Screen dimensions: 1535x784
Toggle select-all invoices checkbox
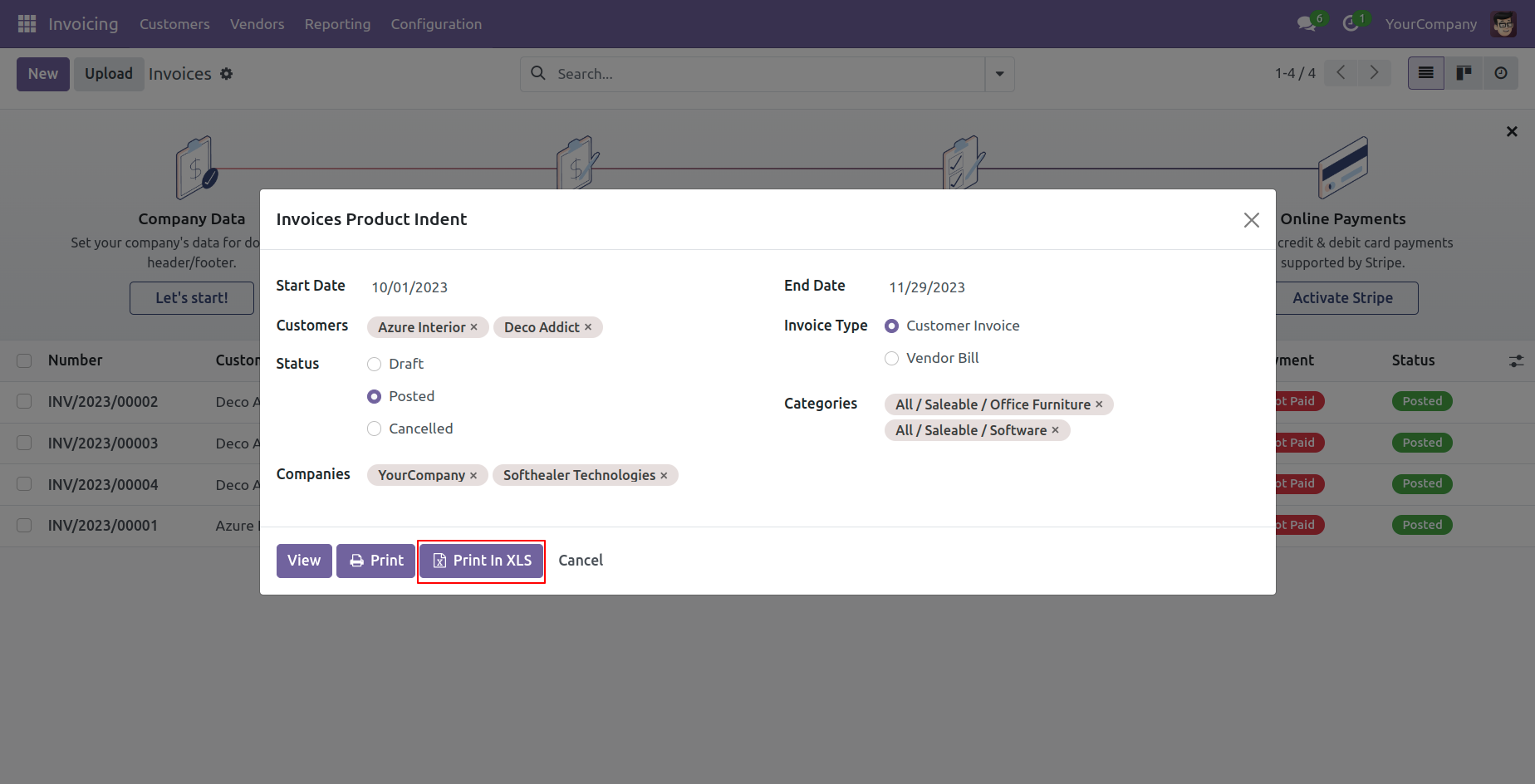click(x=24, y=360)
